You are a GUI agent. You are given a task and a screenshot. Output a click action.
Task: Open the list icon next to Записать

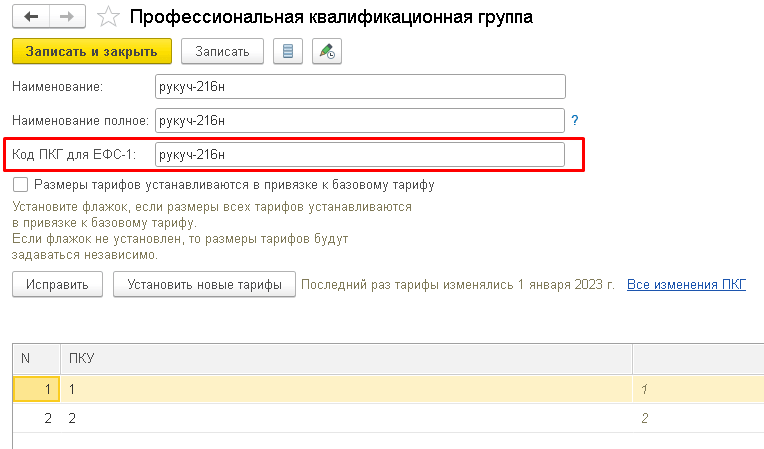(x=288, y=51)
